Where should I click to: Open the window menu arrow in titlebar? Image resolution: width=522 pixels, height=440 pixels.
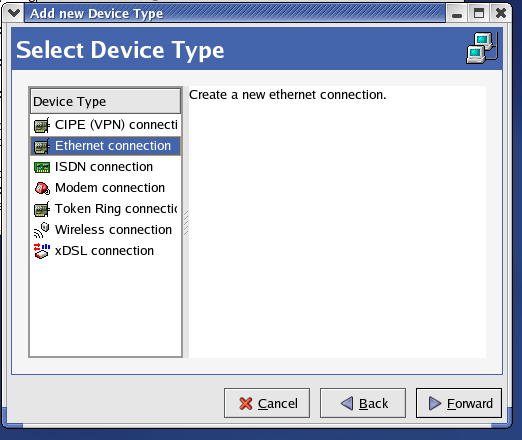(x=13, y=13)
